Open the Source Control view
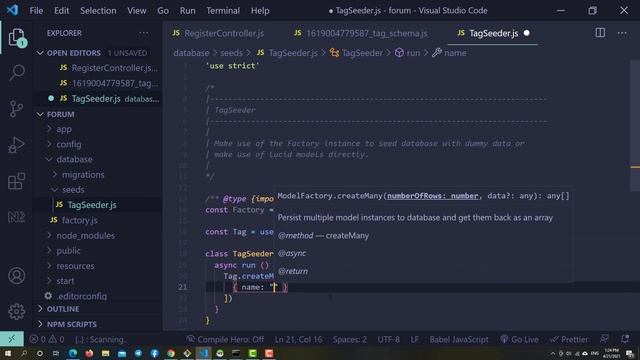Viewport: 640px width, 360px height. click(16, 109)
